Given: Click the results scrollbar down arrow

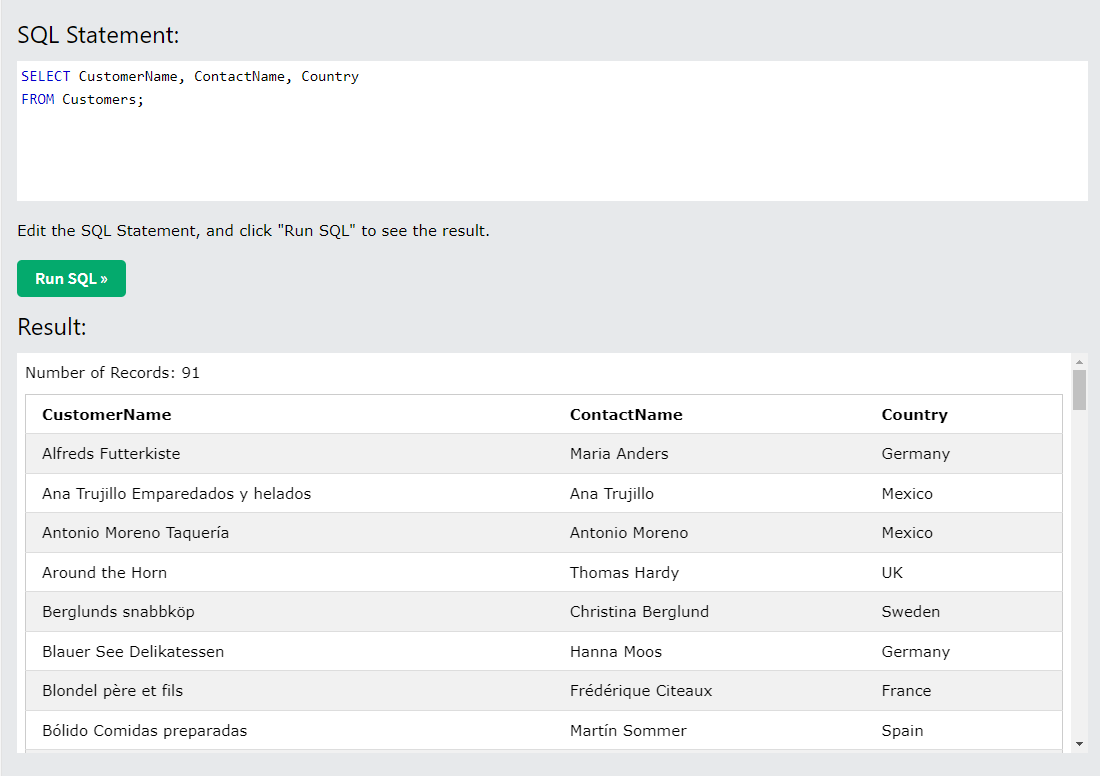Looking at the screenshot, I should click(1079, 744).
